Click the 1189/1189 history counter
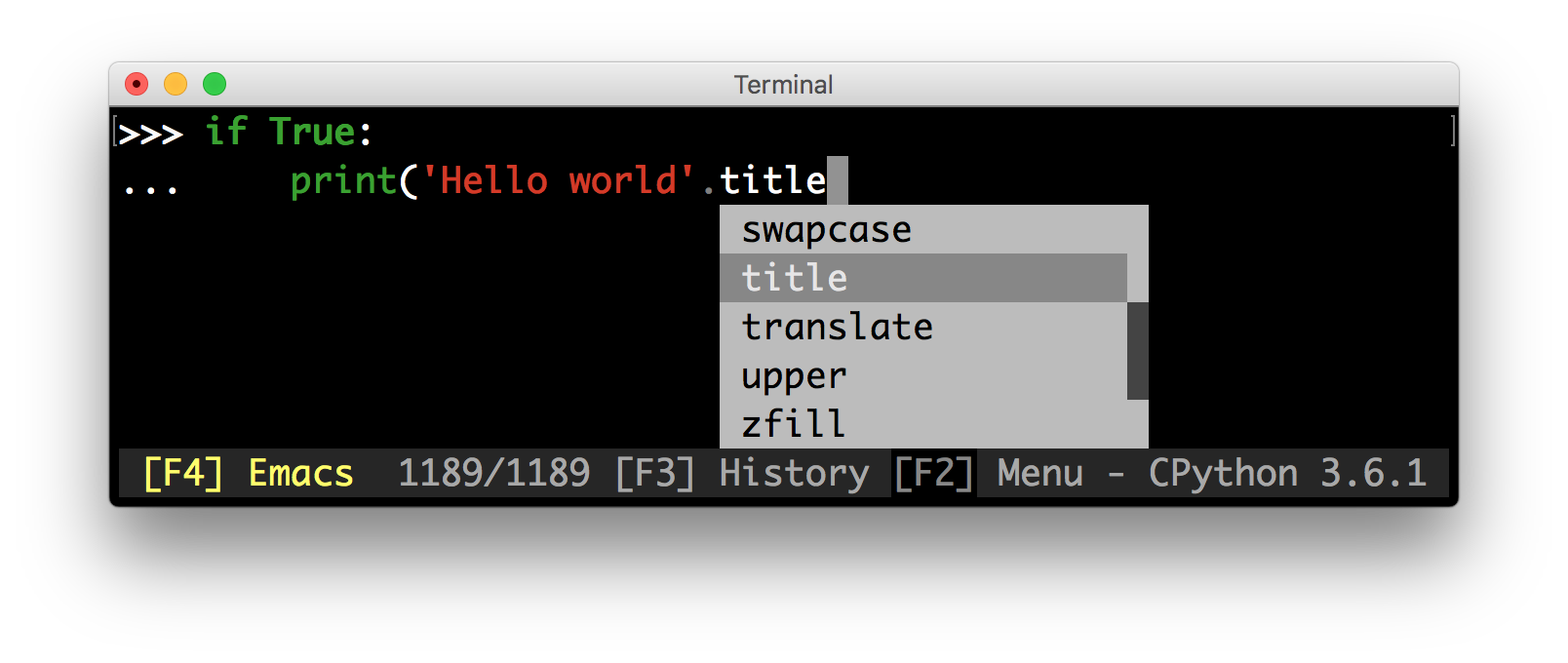This screenshot has width=1568, height=663. 493,473
